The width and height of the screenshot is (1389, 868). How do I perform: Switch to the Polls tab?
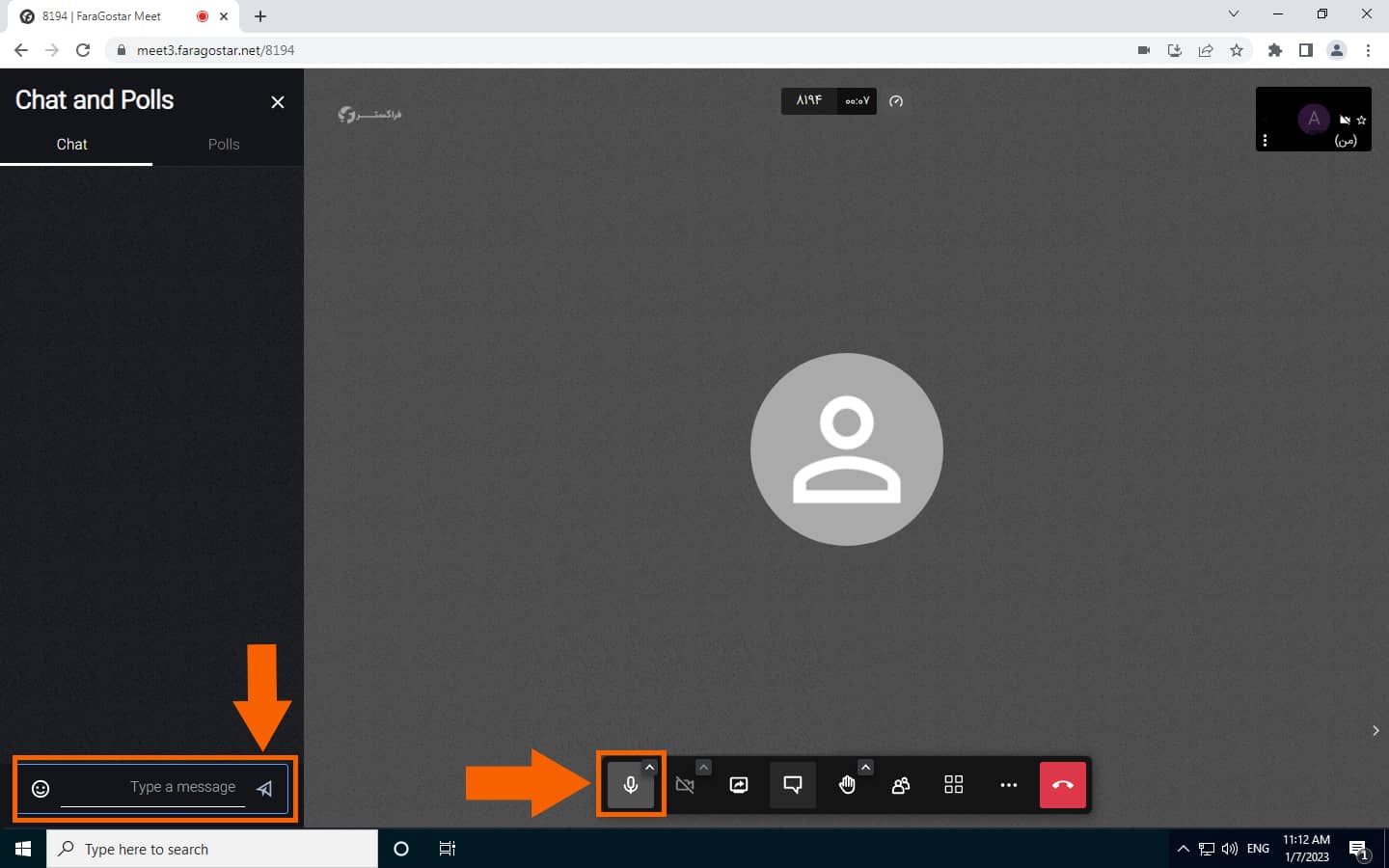[x=224, y=145]
